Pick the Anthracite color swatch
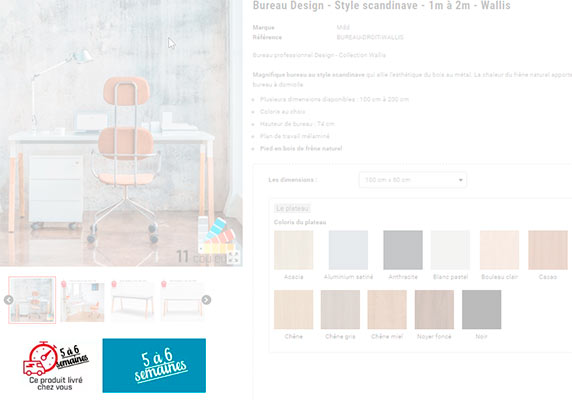 click(403, 250)
